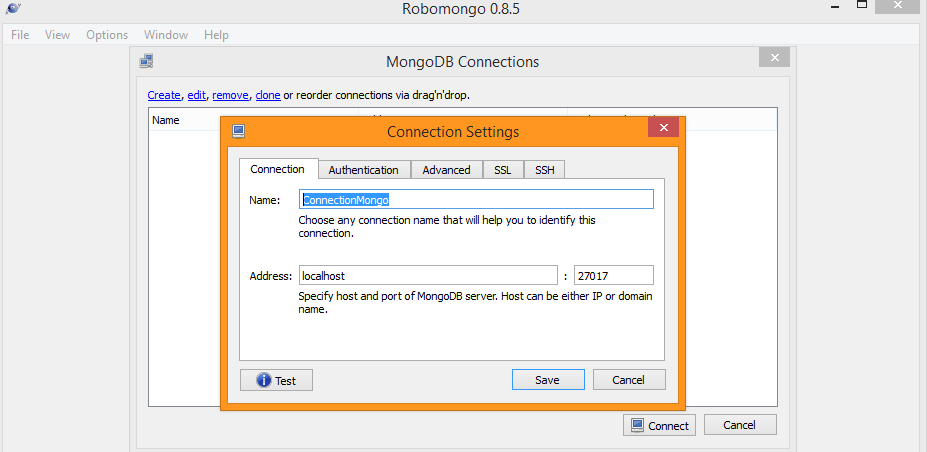Click the Create connection link
This screenshot has width=927, height=452.
(x=164, y=95)
